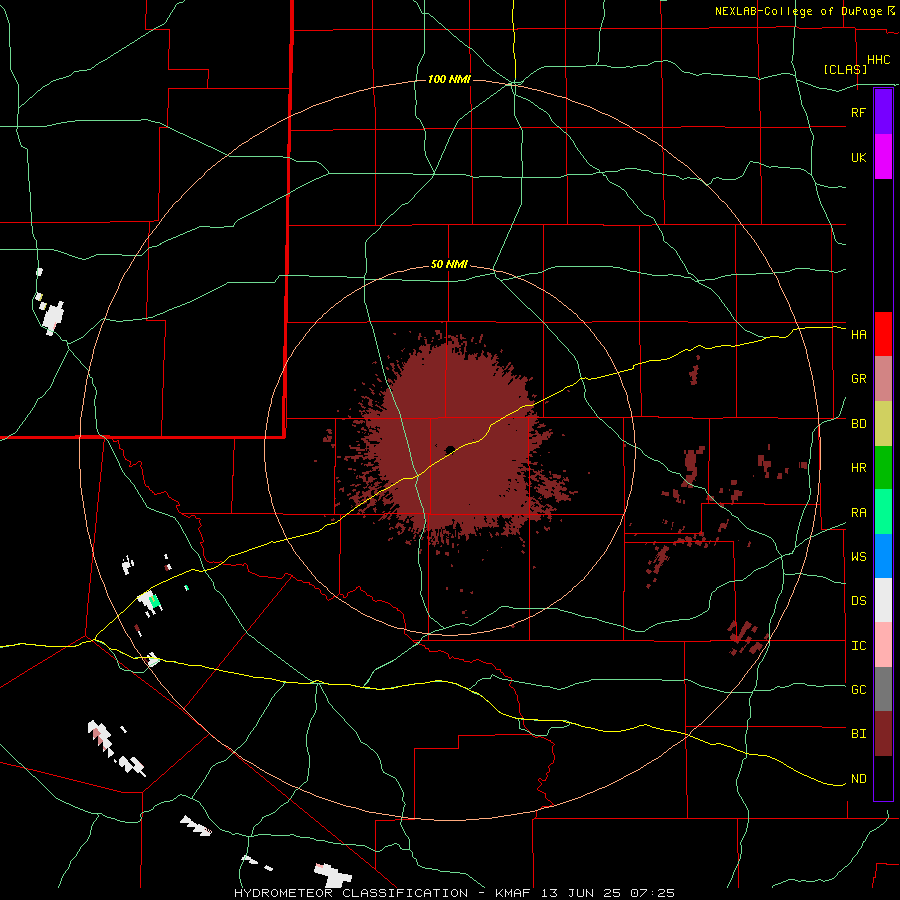Click the UK legend label
This screenshot has height=900, width=900.
[x=858, y=157]
